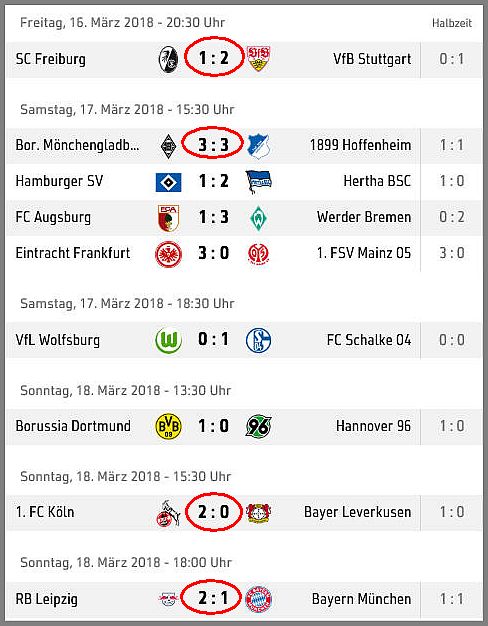Click the 3:0 Frankfurt–Mainz final score
Screen dimensions: 488x626
(x=214, y=253)
